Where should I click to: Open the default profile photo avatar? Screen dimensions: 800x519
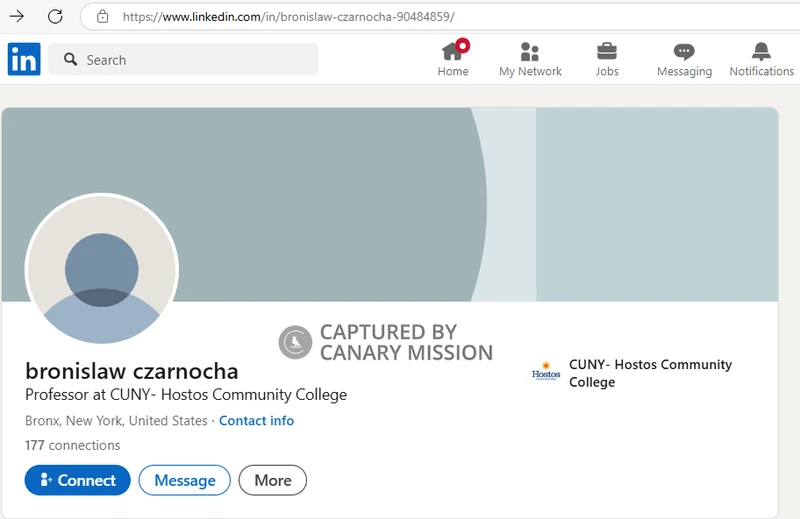pyautogui.click(x=102, y=268)
